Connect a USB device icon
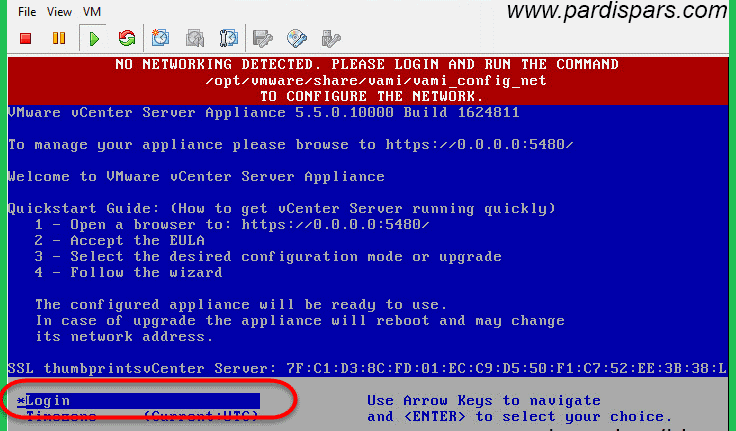 pos(331,38)
